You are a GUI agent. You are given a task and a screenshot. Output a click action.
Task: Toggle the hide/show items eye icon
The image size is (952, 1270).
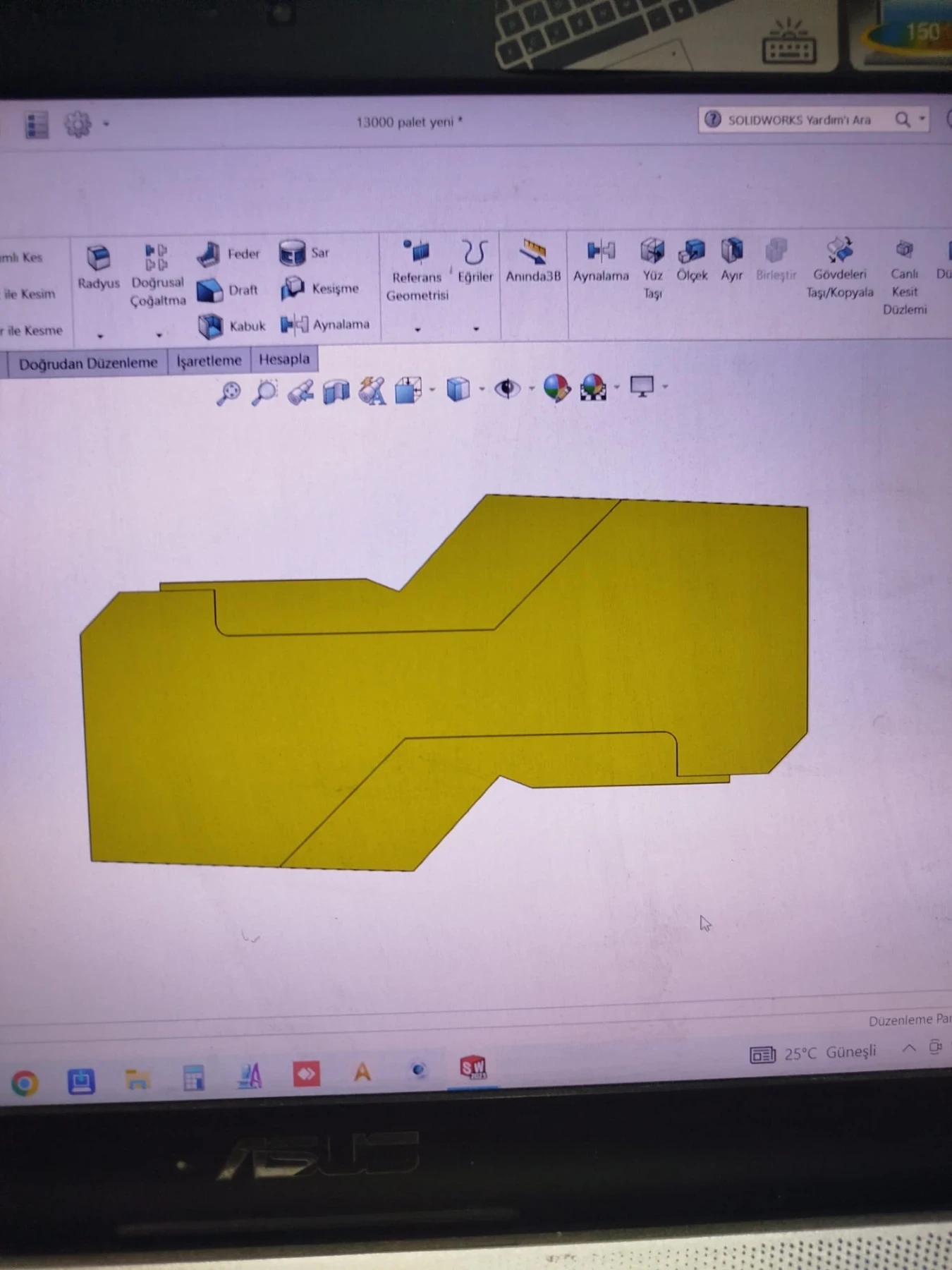click(x=507, y=389)
